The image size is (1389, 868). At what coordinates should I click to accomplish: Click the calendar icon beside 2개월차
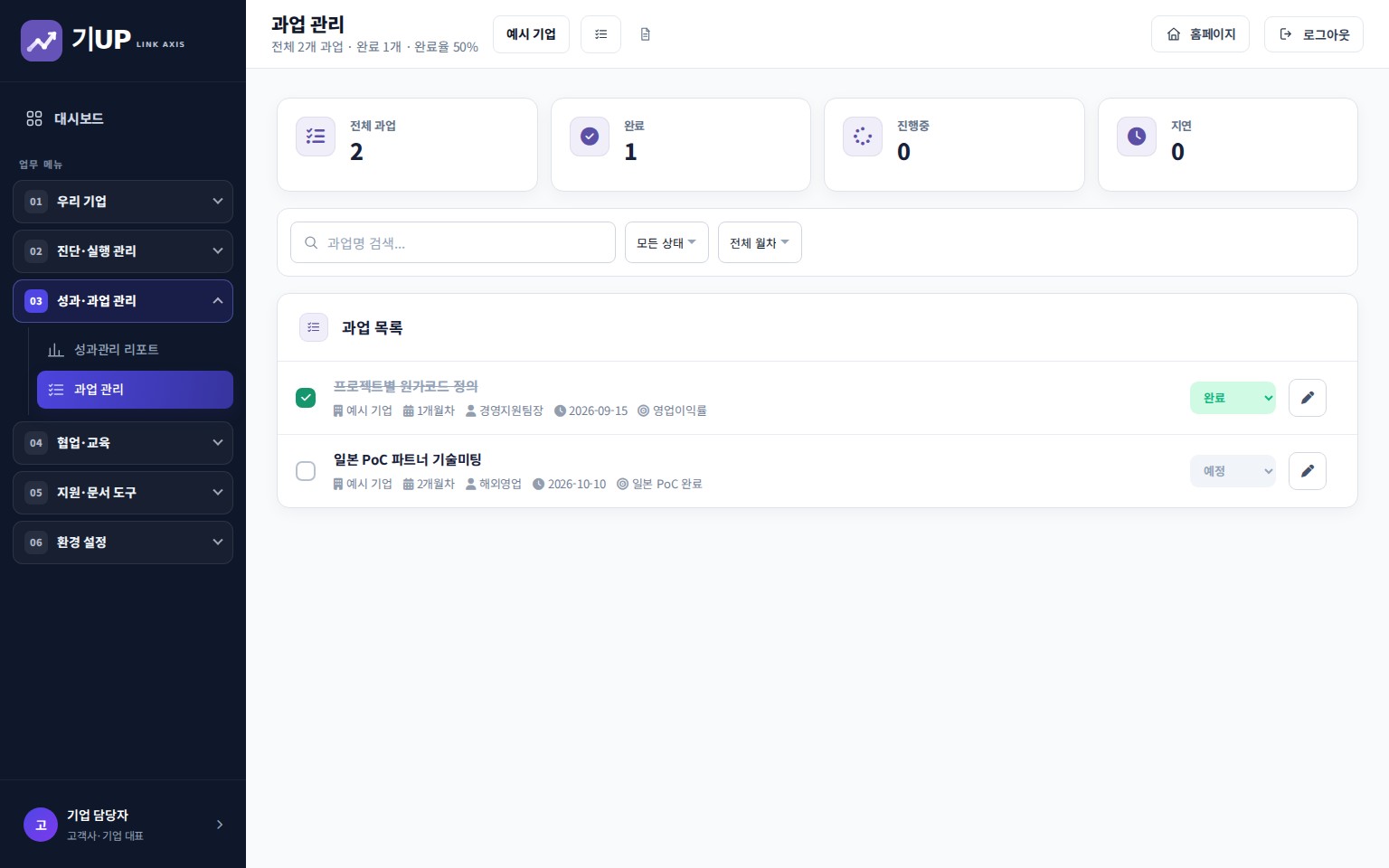(x=409, y=484)
